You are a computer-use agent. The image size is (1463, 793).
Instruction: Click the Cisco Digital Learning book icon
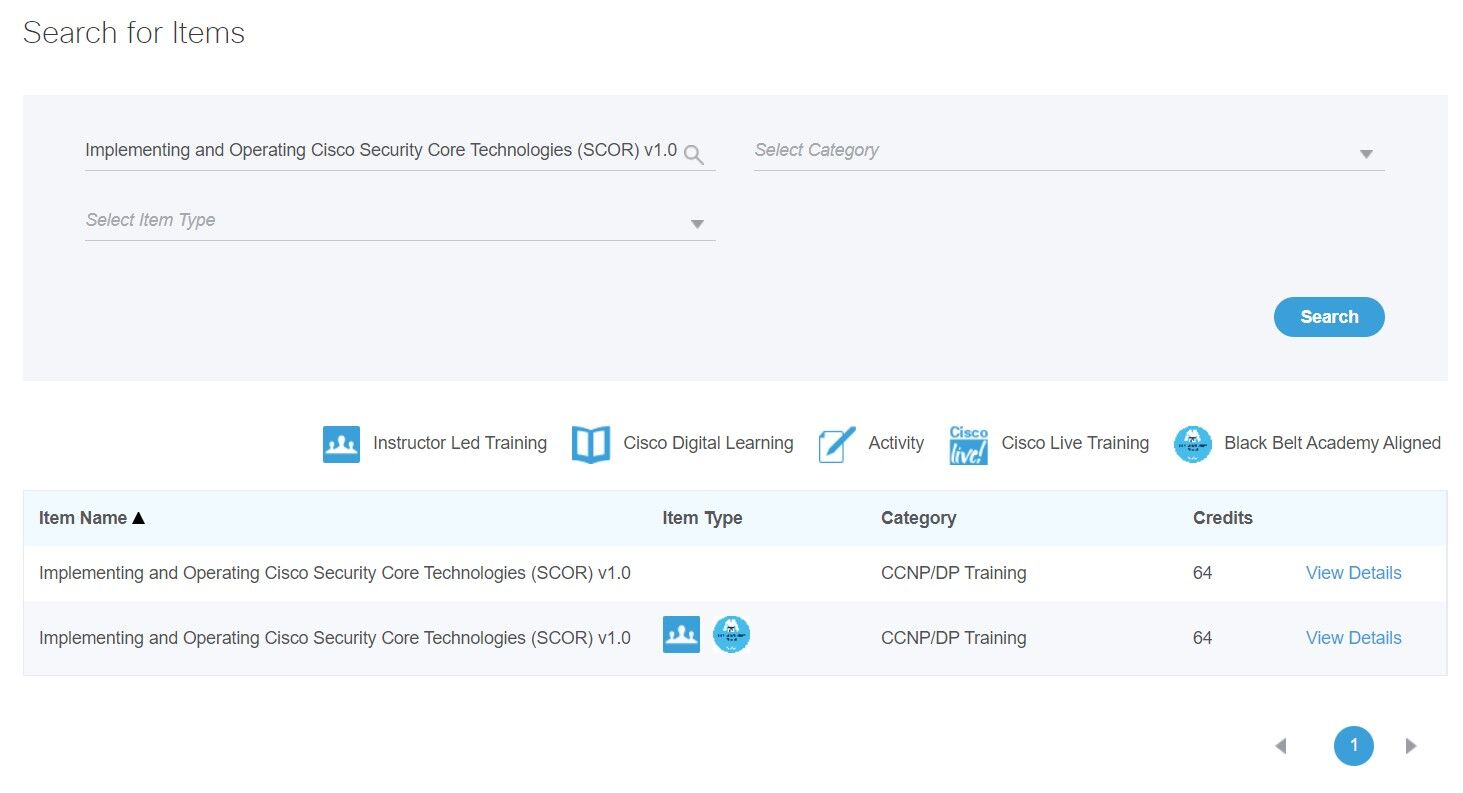pyautogui.click(x=591, y=444)
